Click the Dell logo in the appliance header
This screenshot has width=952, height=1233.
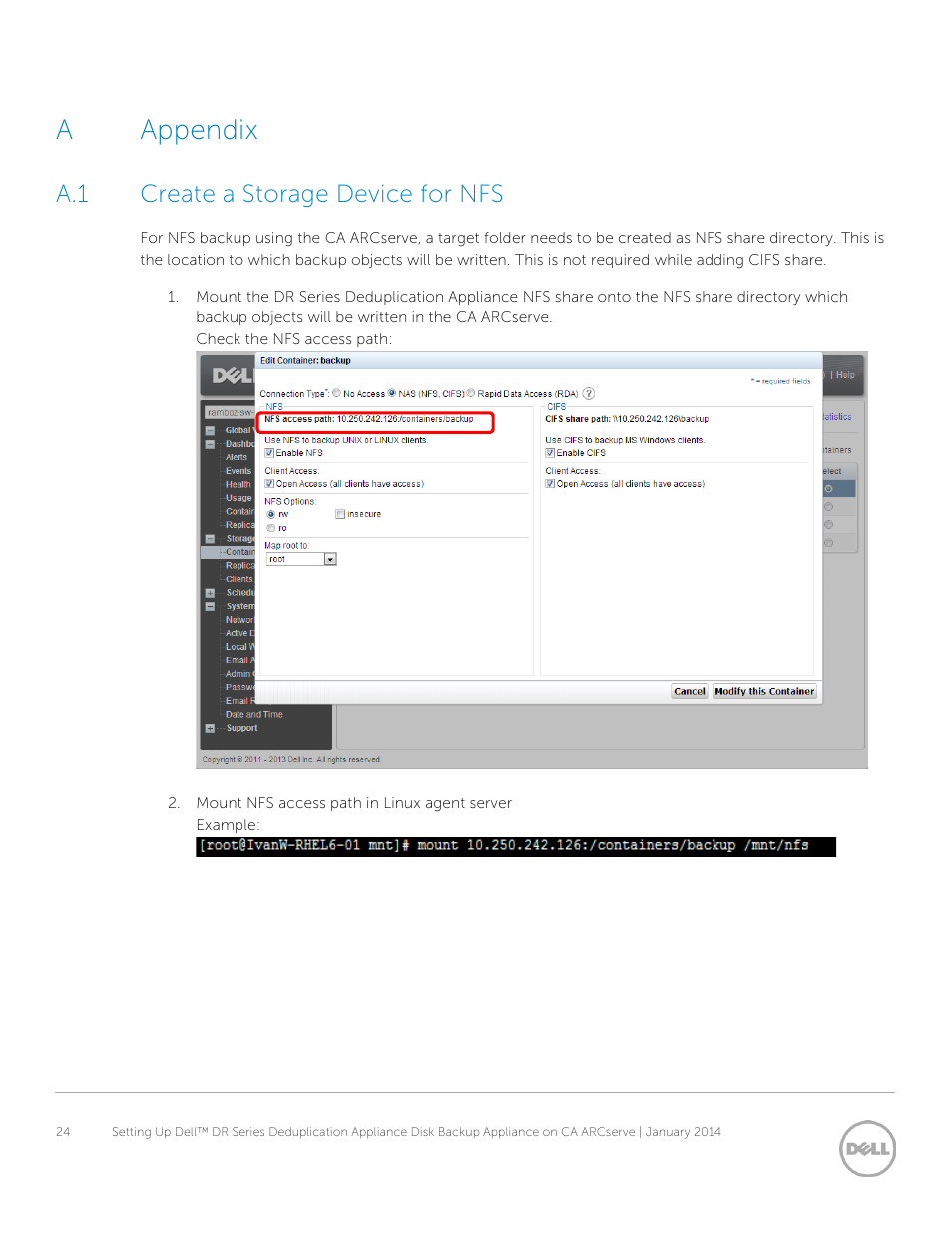[x=233, y=376]
